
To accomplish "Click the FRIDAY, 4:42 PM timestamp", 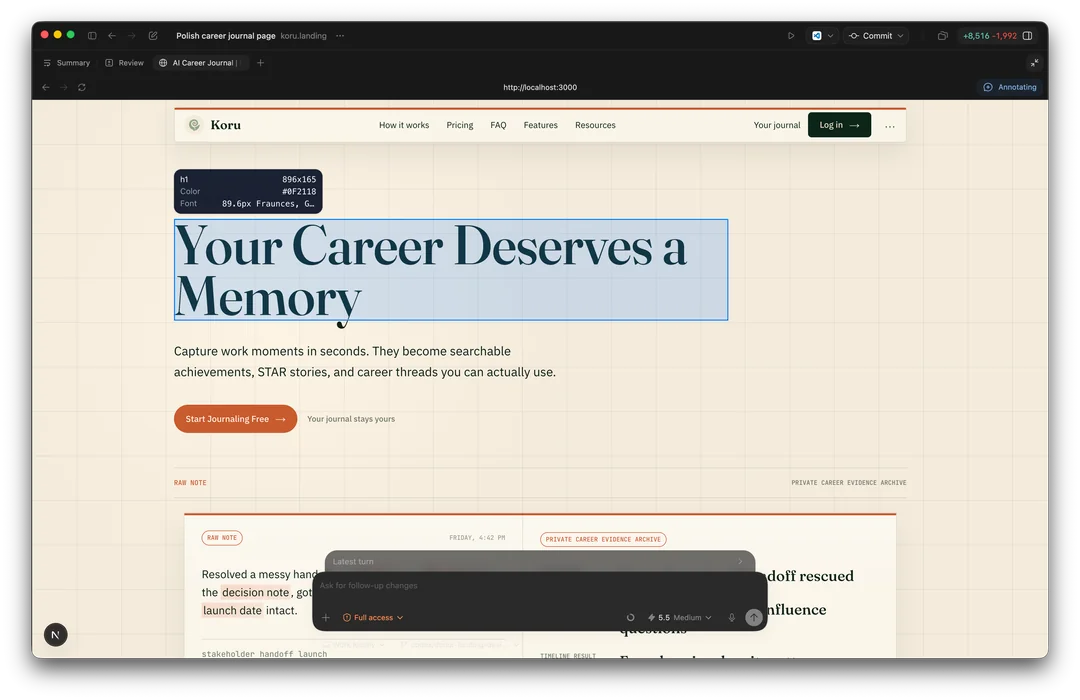I will pyautogui.click(x=477, y=537).
